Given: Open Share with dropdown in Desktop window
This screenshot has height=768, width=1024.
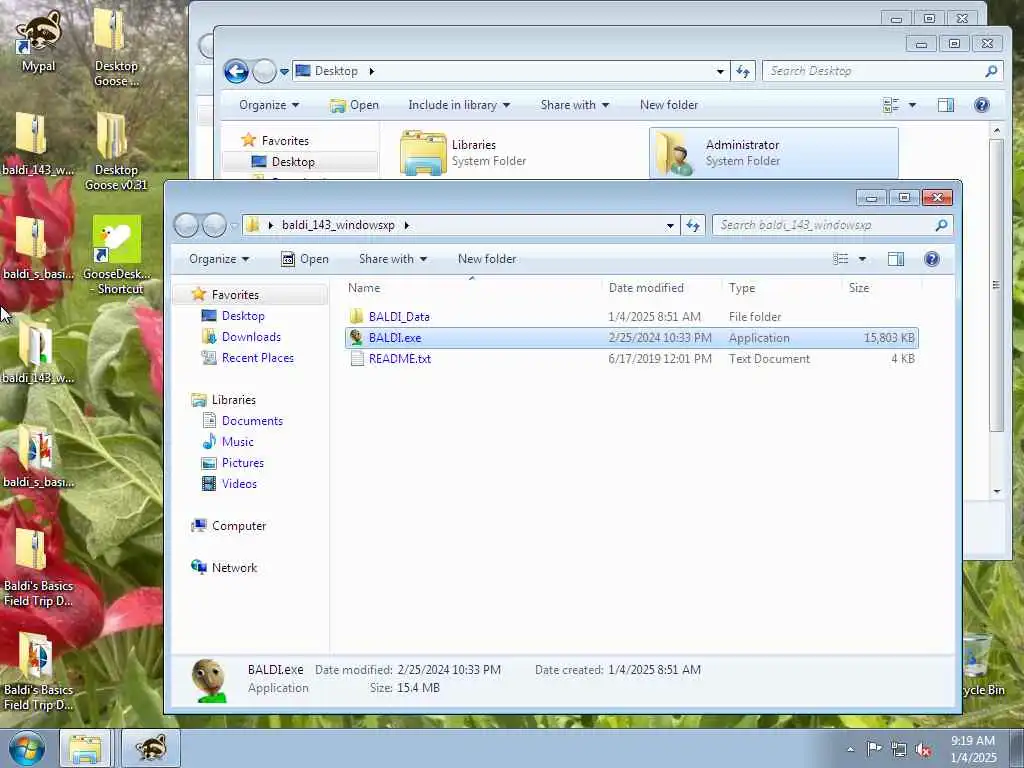Looking at the screenshot, I should tap(574, 105).
